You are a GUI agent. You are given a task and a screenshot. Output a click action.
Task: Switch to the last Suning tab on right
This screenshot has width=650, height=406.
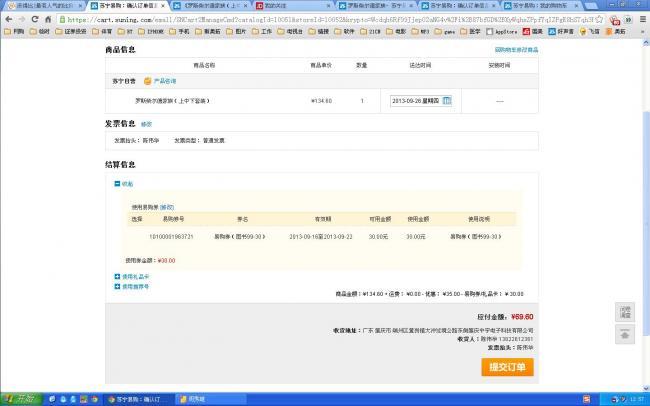point(542,6)
